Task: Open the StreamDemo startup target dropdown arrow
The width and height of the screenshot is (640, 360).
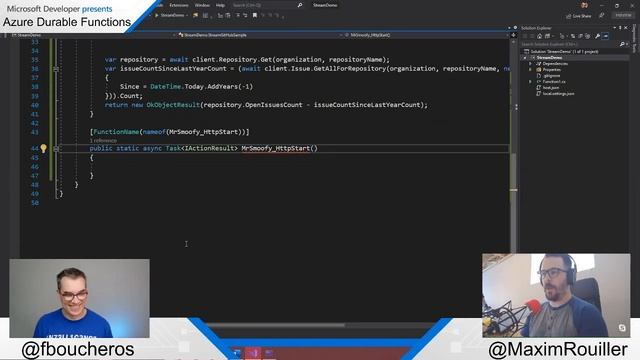Action: click(187, 16)
